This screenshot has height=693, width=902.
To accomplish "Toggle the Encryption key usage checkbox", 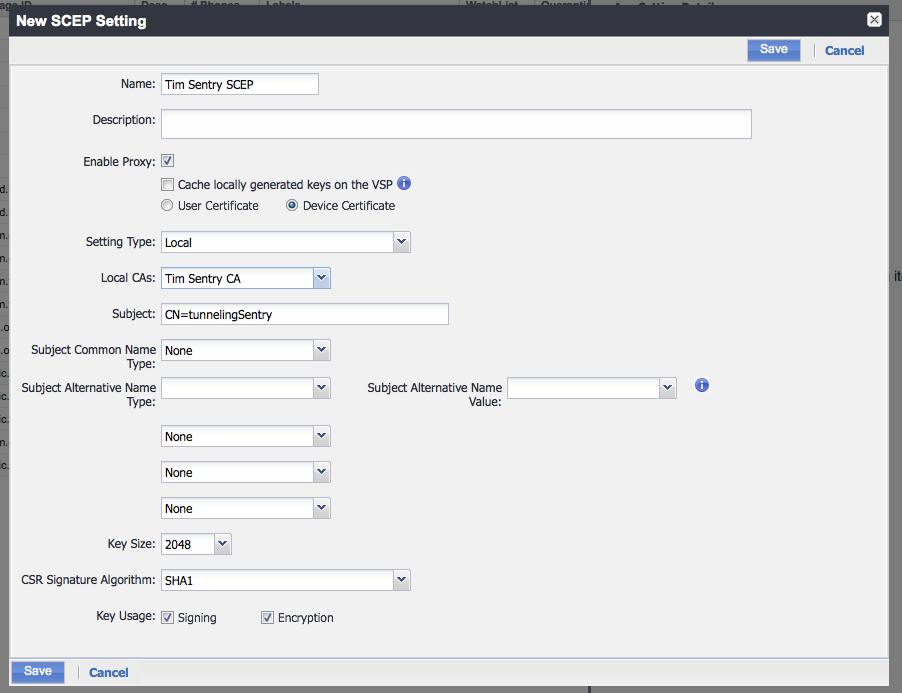I will (267, 618).
